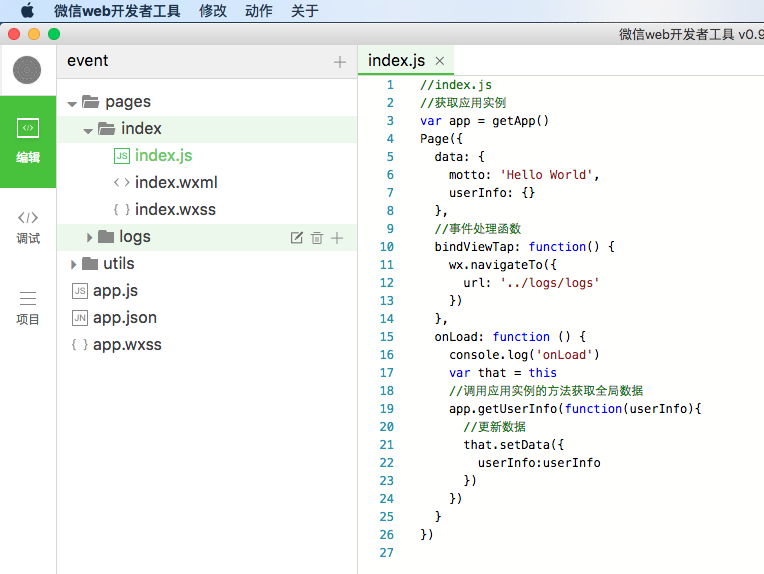Open the 修改 menu

212,11
